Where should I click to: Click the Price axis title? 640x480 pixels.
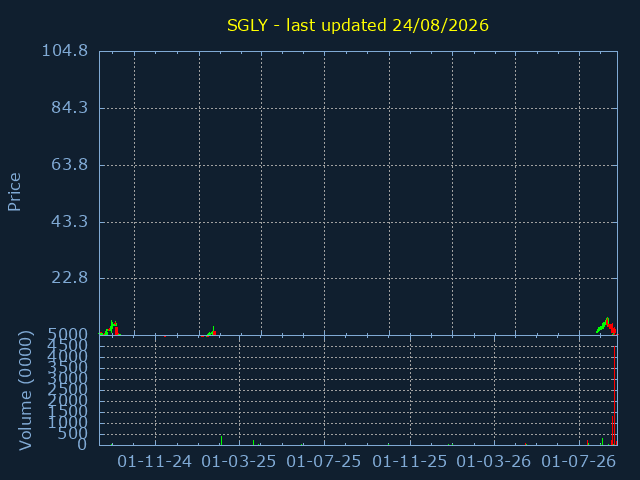(14, 192)
